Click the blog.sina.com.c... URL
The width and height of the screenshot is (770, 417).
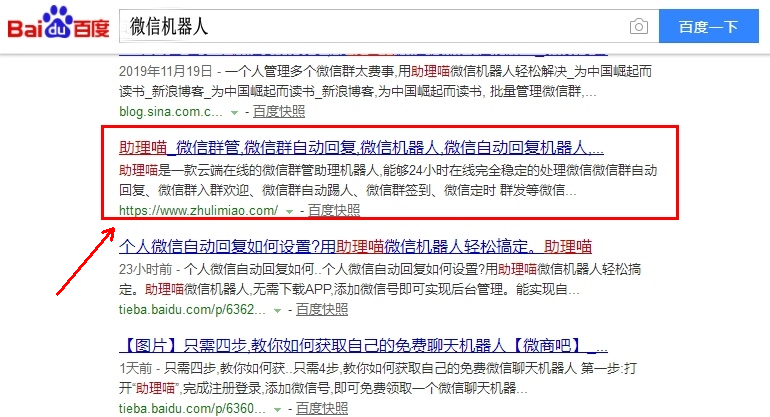point(171,113)
